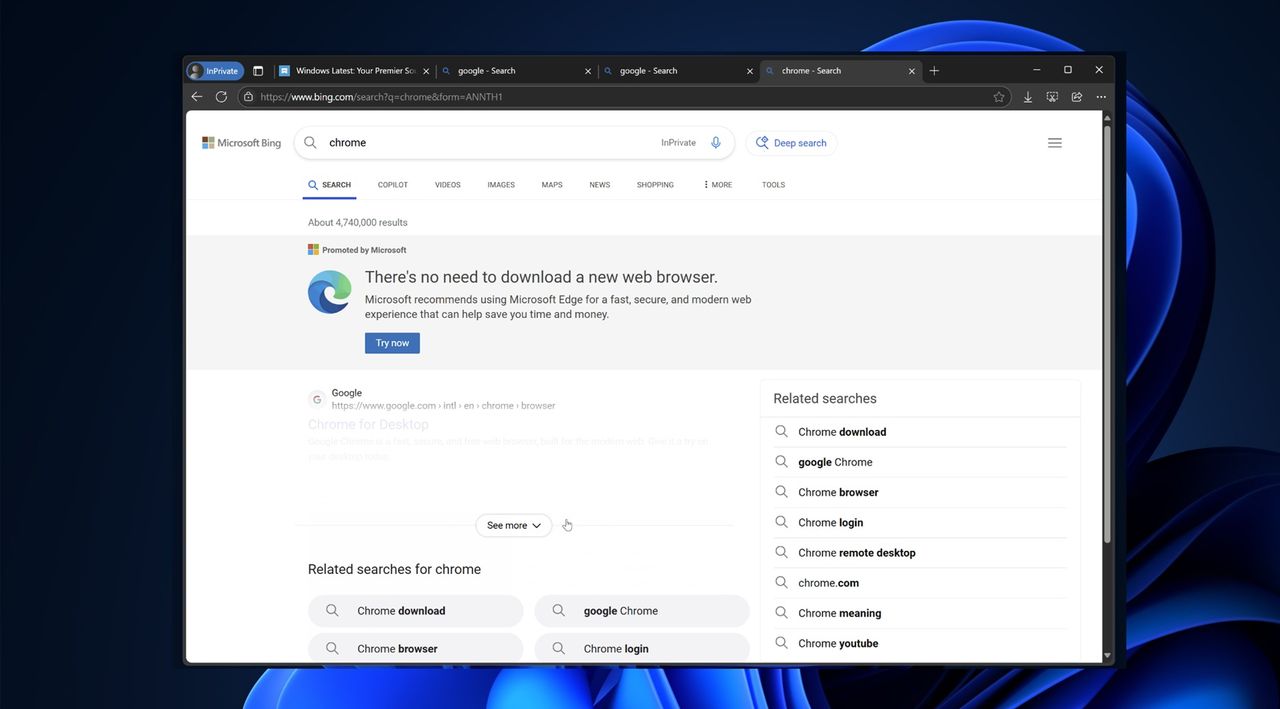
Task: Open the Bing hamburger menu icon
Action: (x=1055, y=142)
